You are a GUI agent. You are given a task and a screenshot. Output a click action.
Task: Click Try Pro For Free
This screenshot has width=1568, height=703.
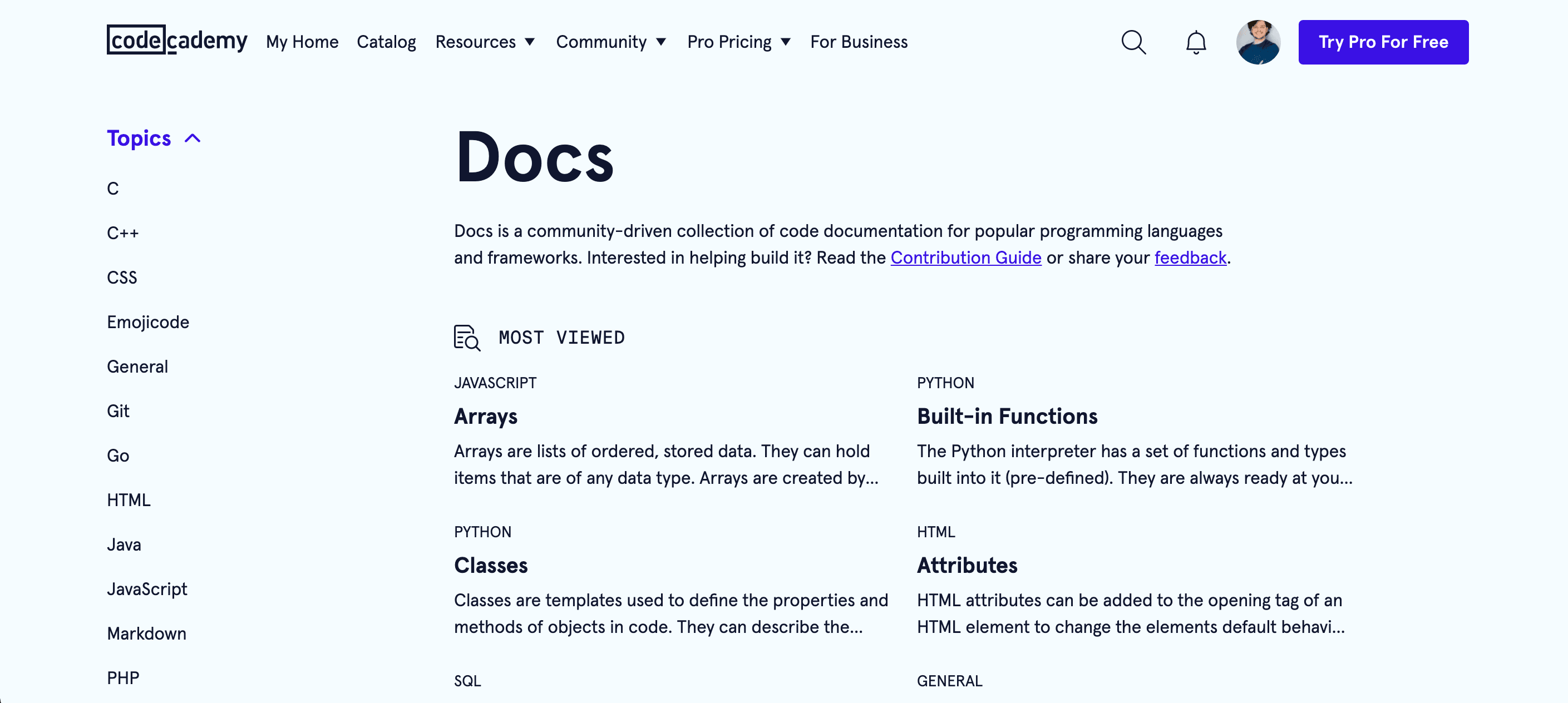[1383, 42]
